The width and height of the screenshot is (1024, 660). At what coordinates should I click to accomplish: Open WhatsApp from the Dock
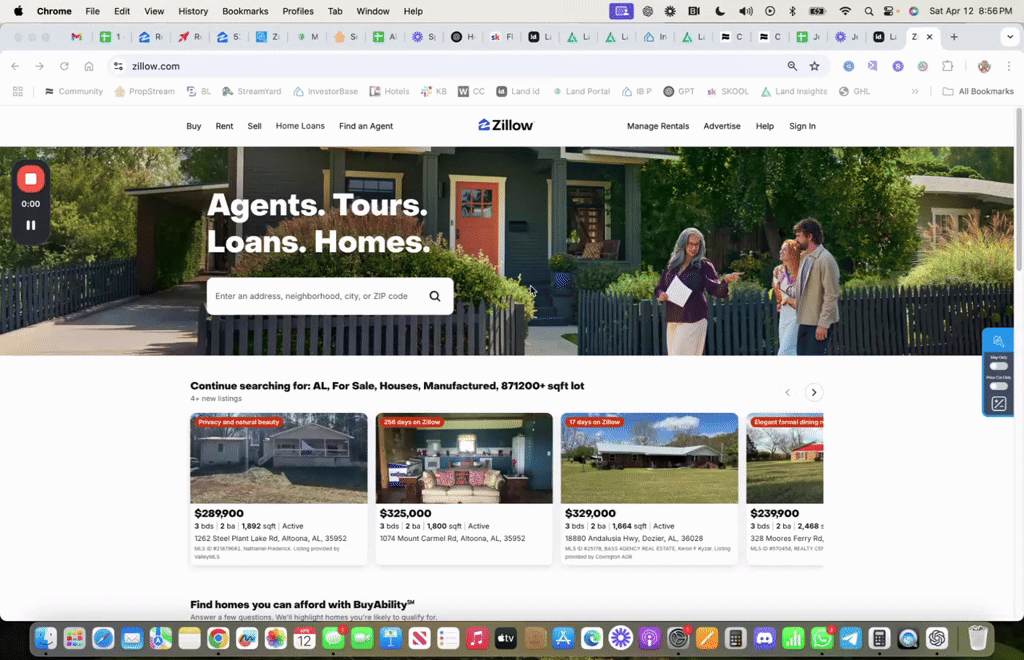coord(820,637)
